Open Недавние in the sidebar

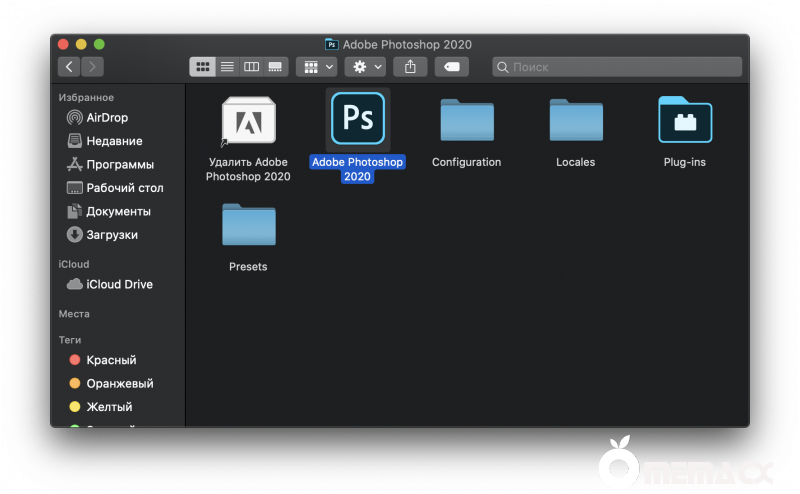click(105, 141)
